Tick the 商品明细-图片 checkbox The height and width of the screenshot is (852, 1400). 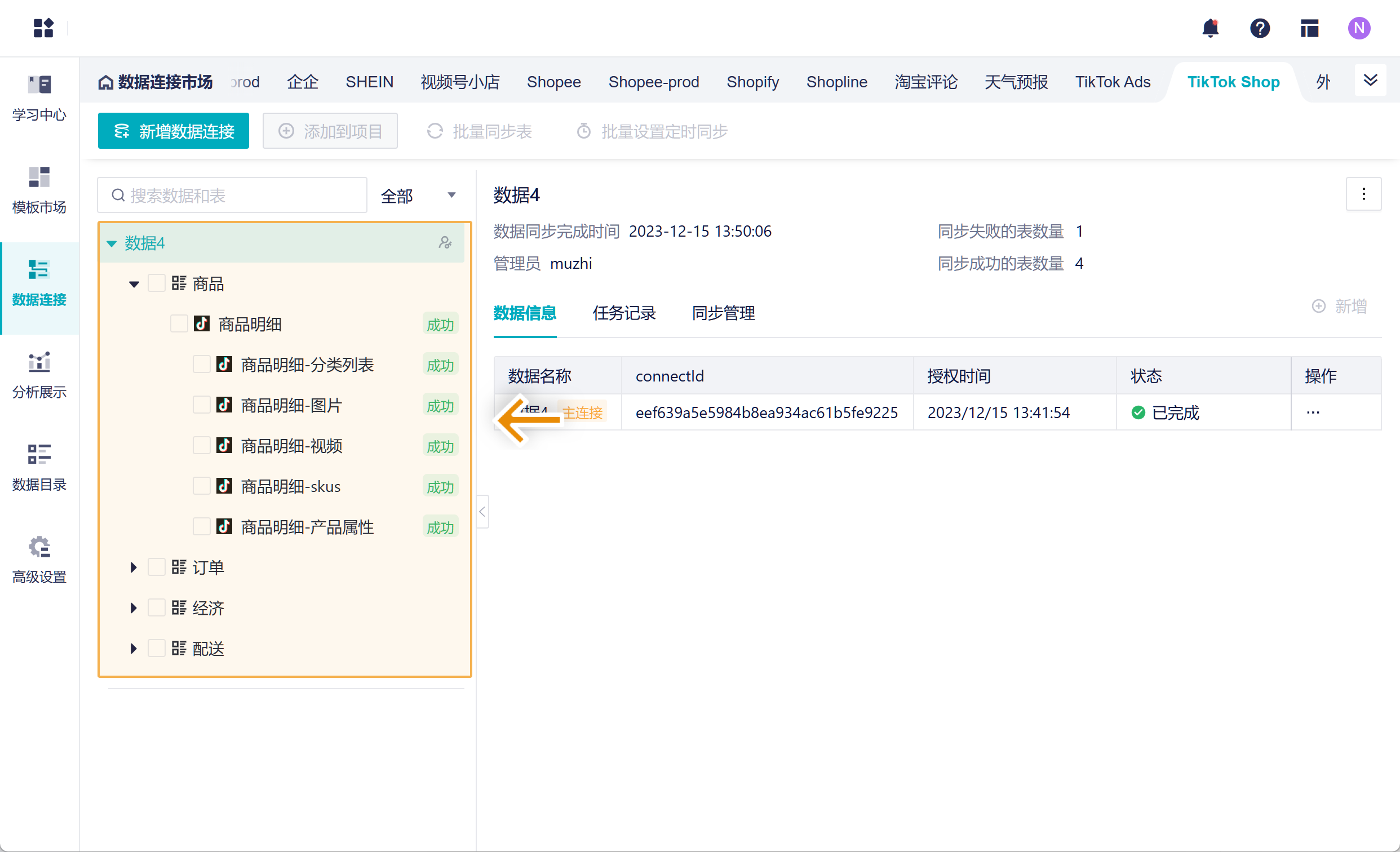point(201,405)
